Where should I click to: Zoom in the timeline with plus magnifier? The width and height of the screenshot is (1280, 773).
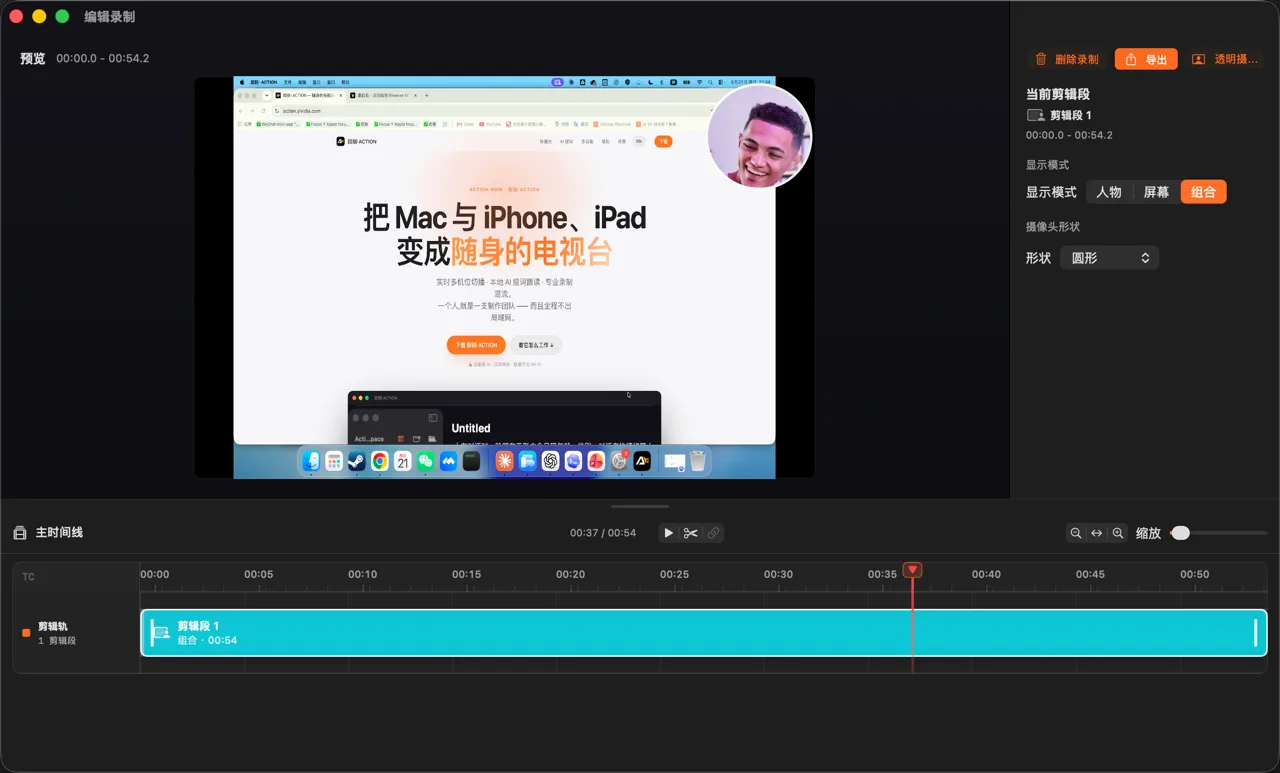[x=1118, y=533]
